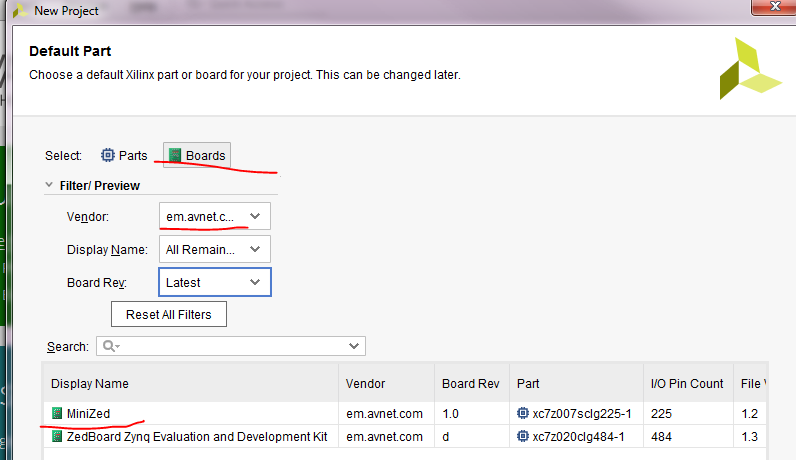Open the Board Rev dropdown
The width and height of the screenshot is (796, 460).
[x=215, y=282]
